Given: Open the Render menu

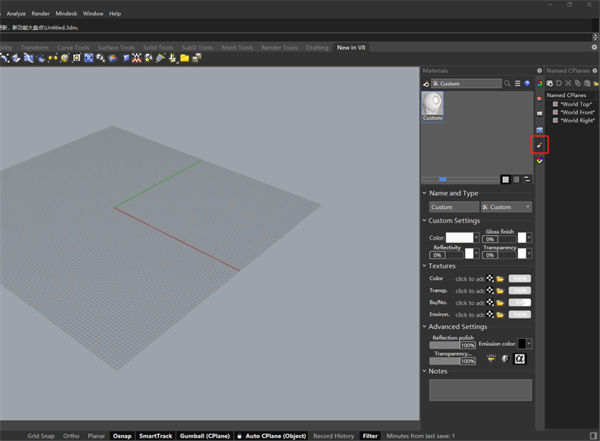Looking at the screenshot, I should [x=41, y=13].
